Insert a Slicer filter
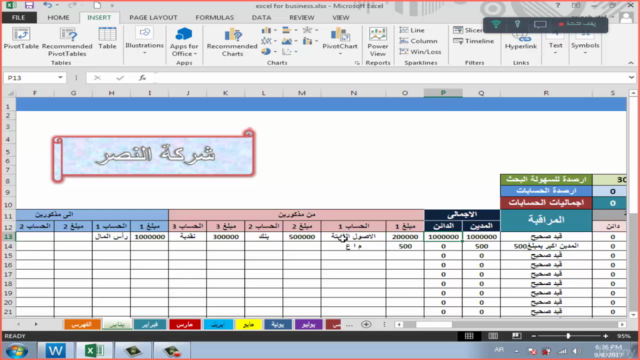 pos(468,30)
